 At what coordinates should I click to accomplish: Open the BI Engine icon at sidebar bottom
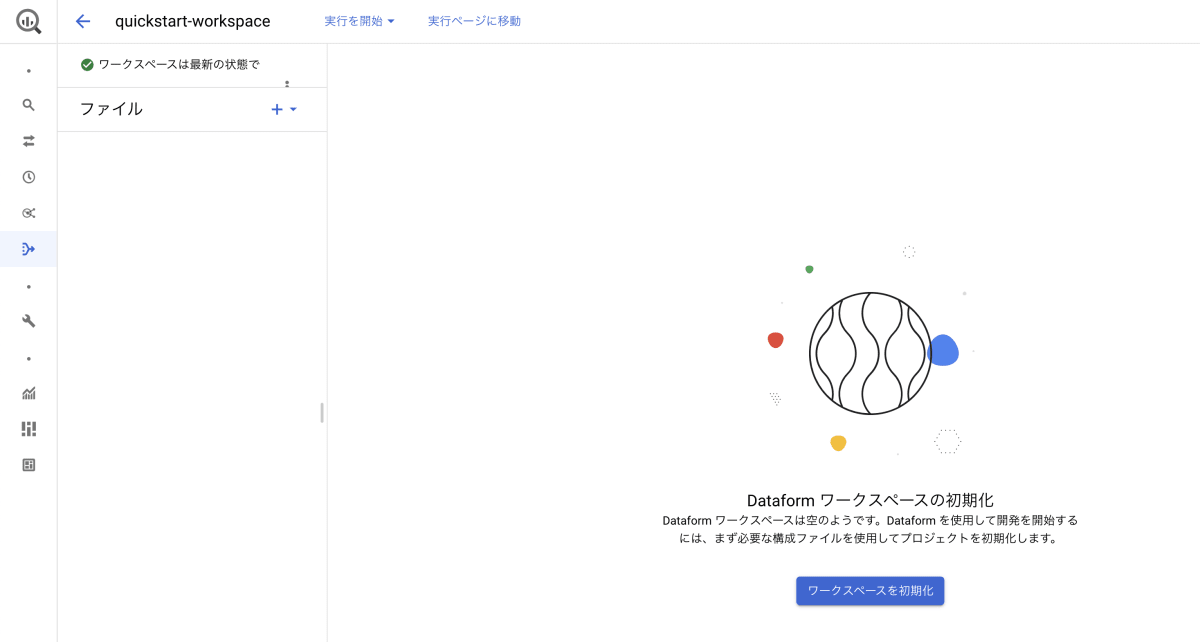point(29,465)
